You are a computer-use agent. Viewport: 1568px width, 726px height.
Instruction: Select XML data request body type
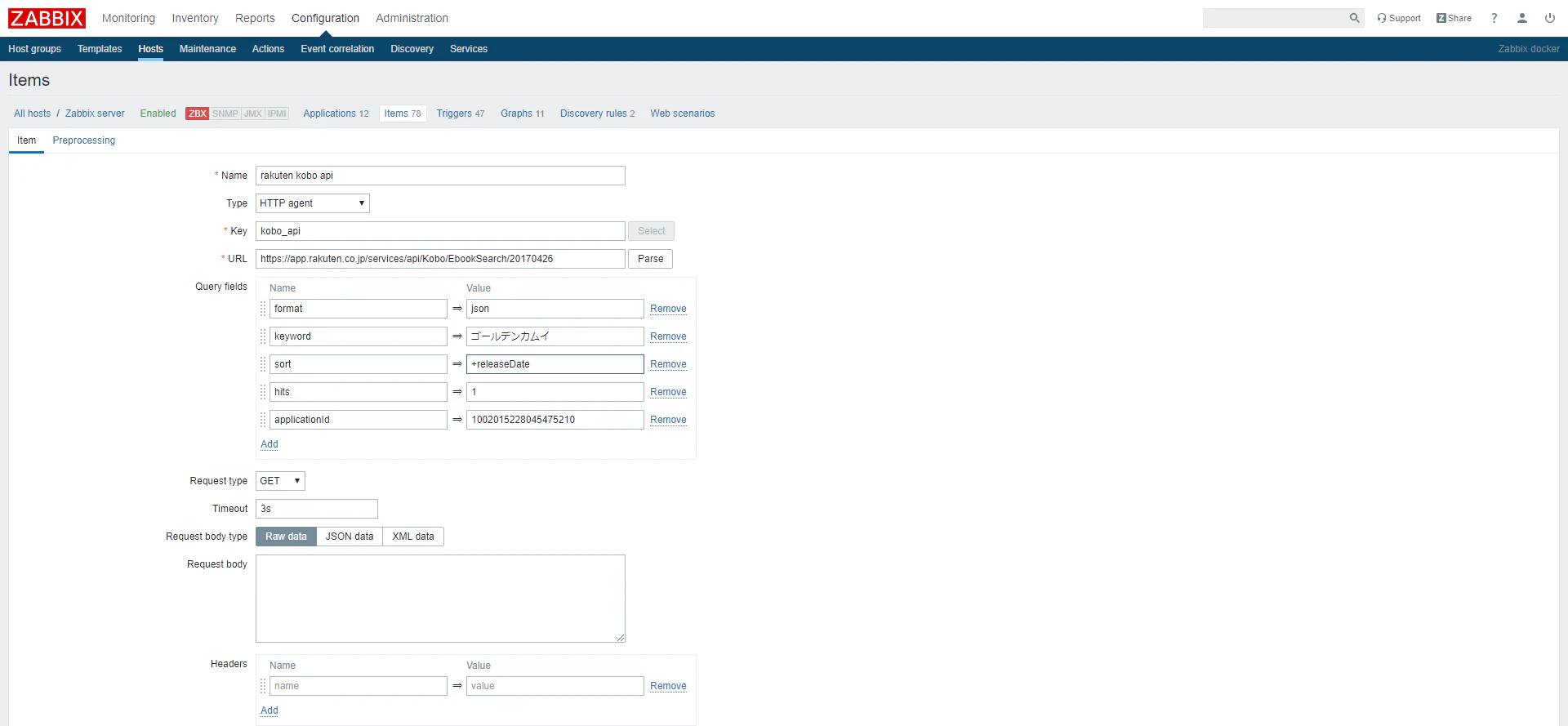pyautogui.click(x=413, y=537)
